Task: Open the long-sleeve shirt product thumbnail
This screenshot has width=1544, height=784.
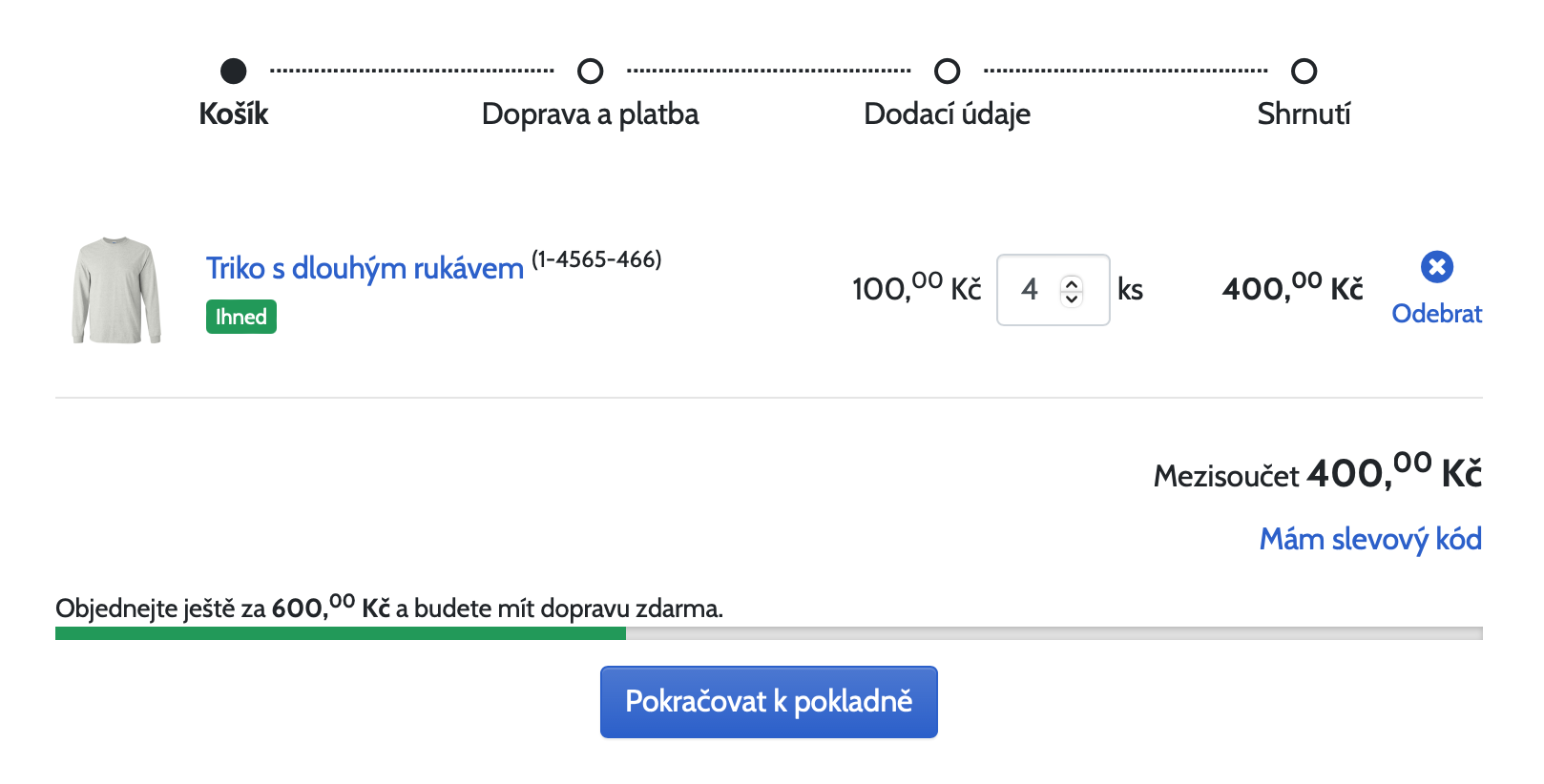Action: tap(116, 290)
